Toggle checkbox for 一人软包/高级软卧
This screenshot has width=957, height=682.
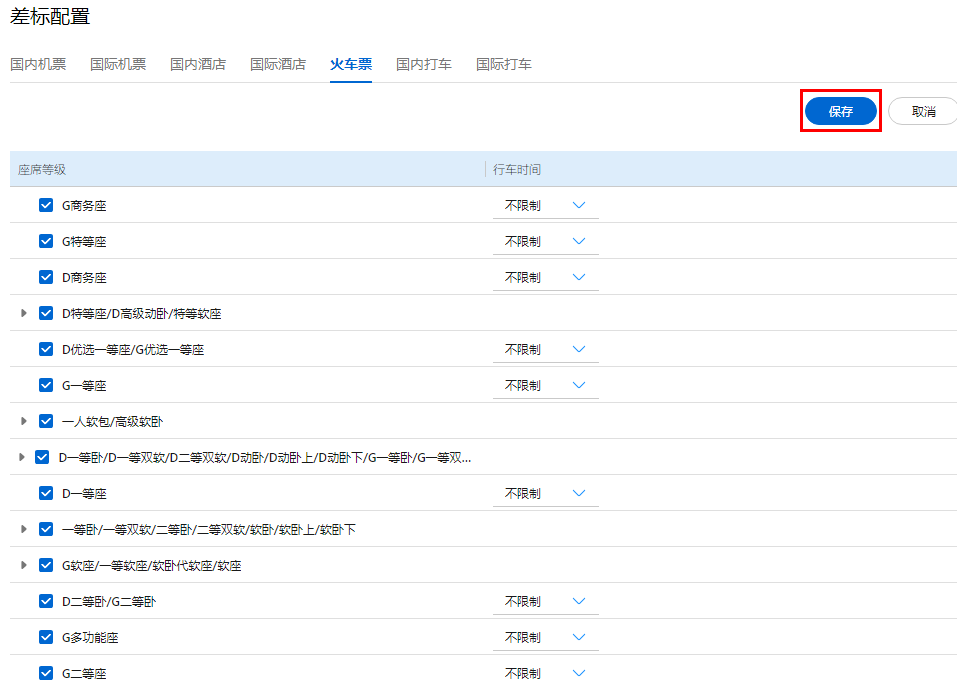[x=46, y=421]
